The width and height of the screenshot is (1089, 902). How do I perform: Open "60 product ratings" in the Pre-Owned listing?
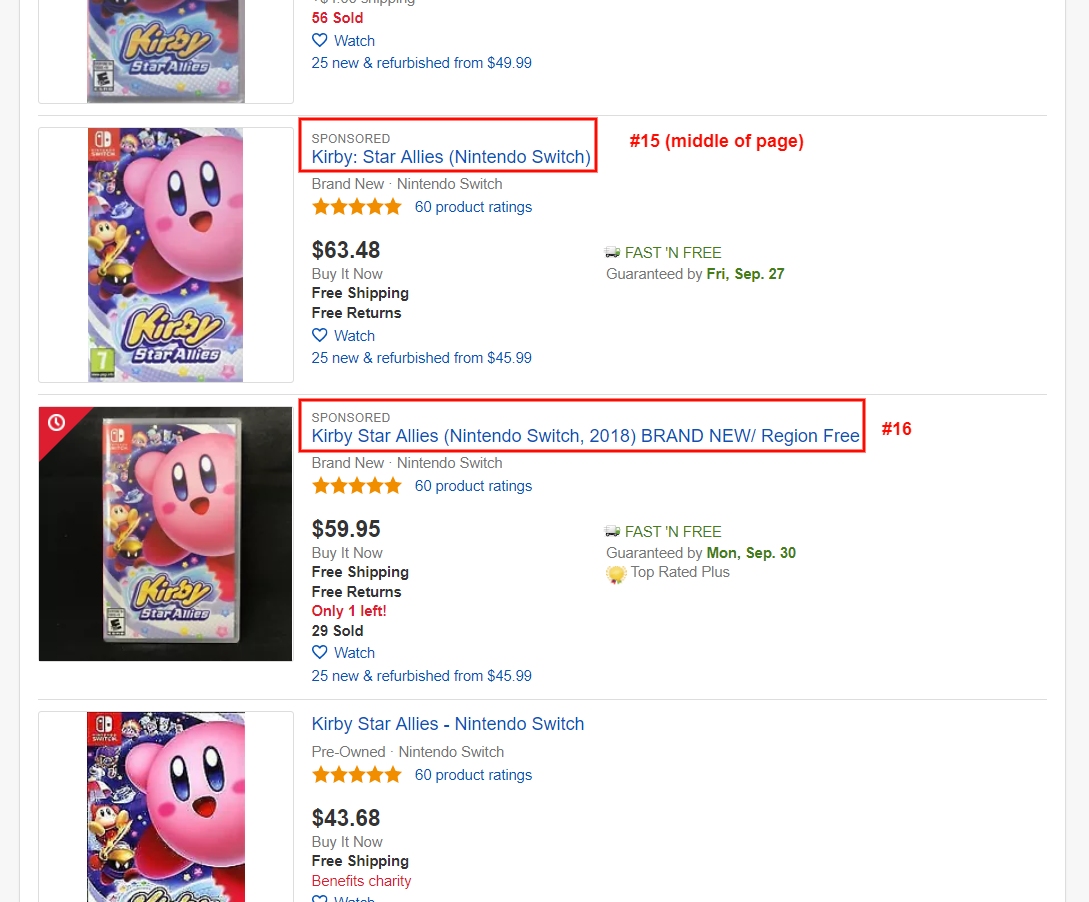pos(473,775)
